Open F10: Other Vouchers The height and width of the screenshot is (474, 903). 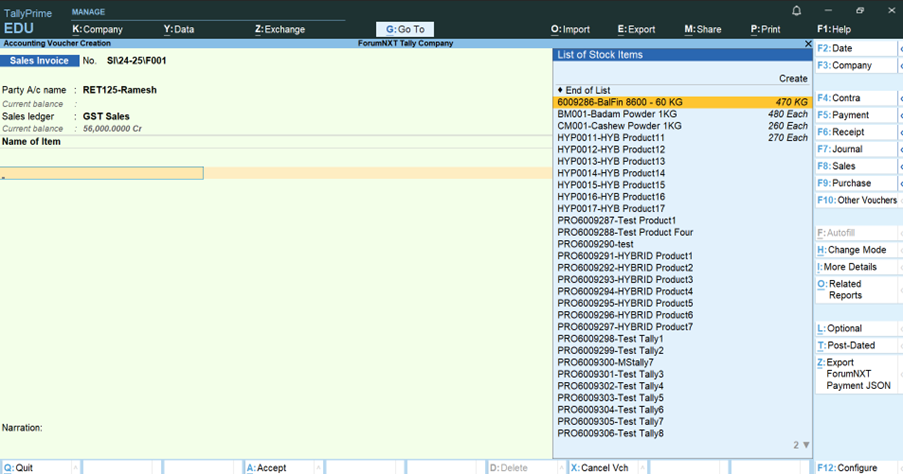[856, 200]
